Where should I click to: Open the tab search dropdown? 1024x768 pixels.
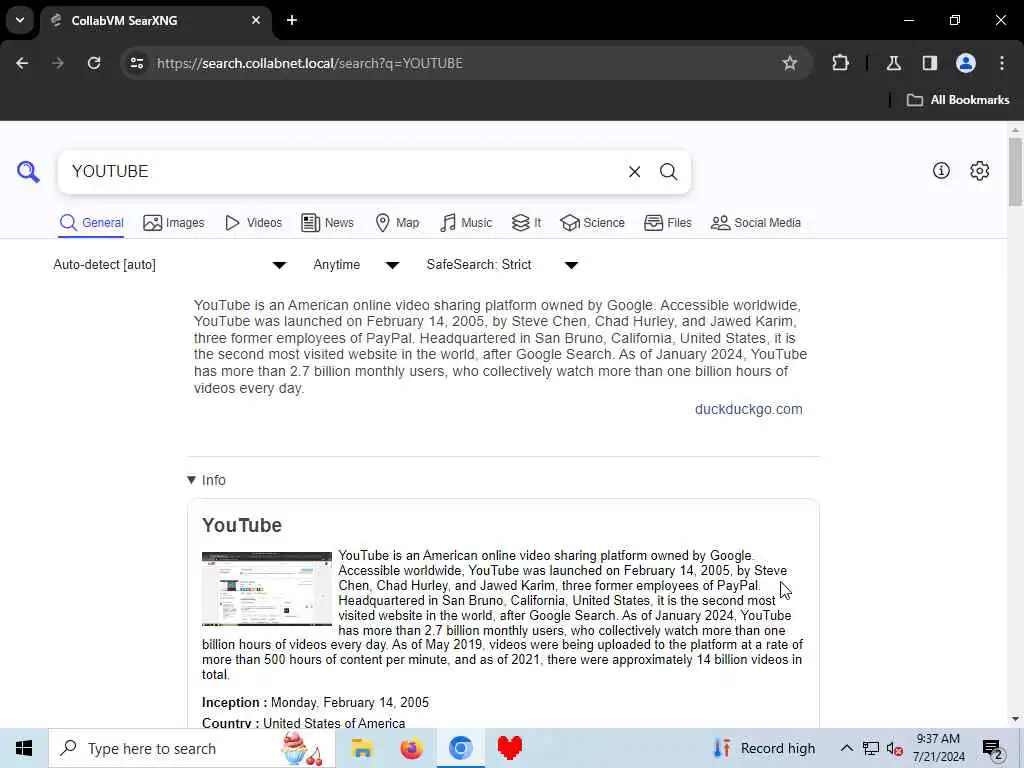tap(20, 20)
